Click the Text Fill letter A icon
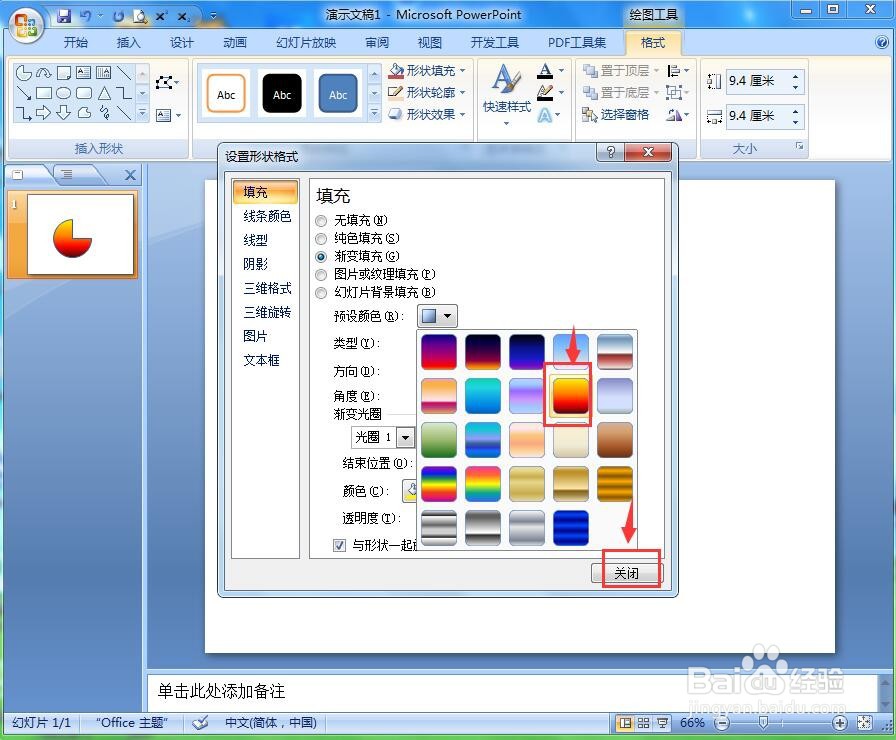 point(545,71)
